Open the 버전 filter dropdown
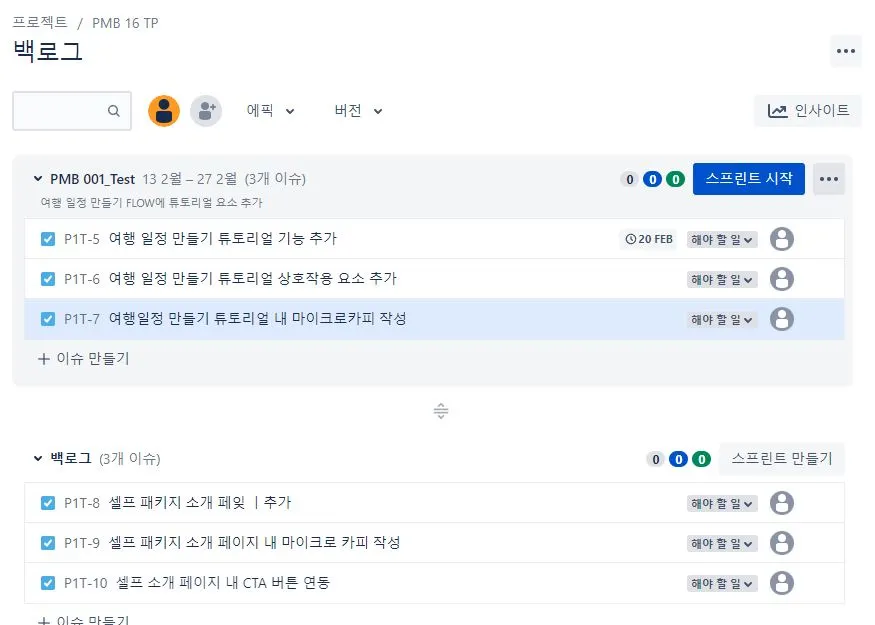 (356, 111)
